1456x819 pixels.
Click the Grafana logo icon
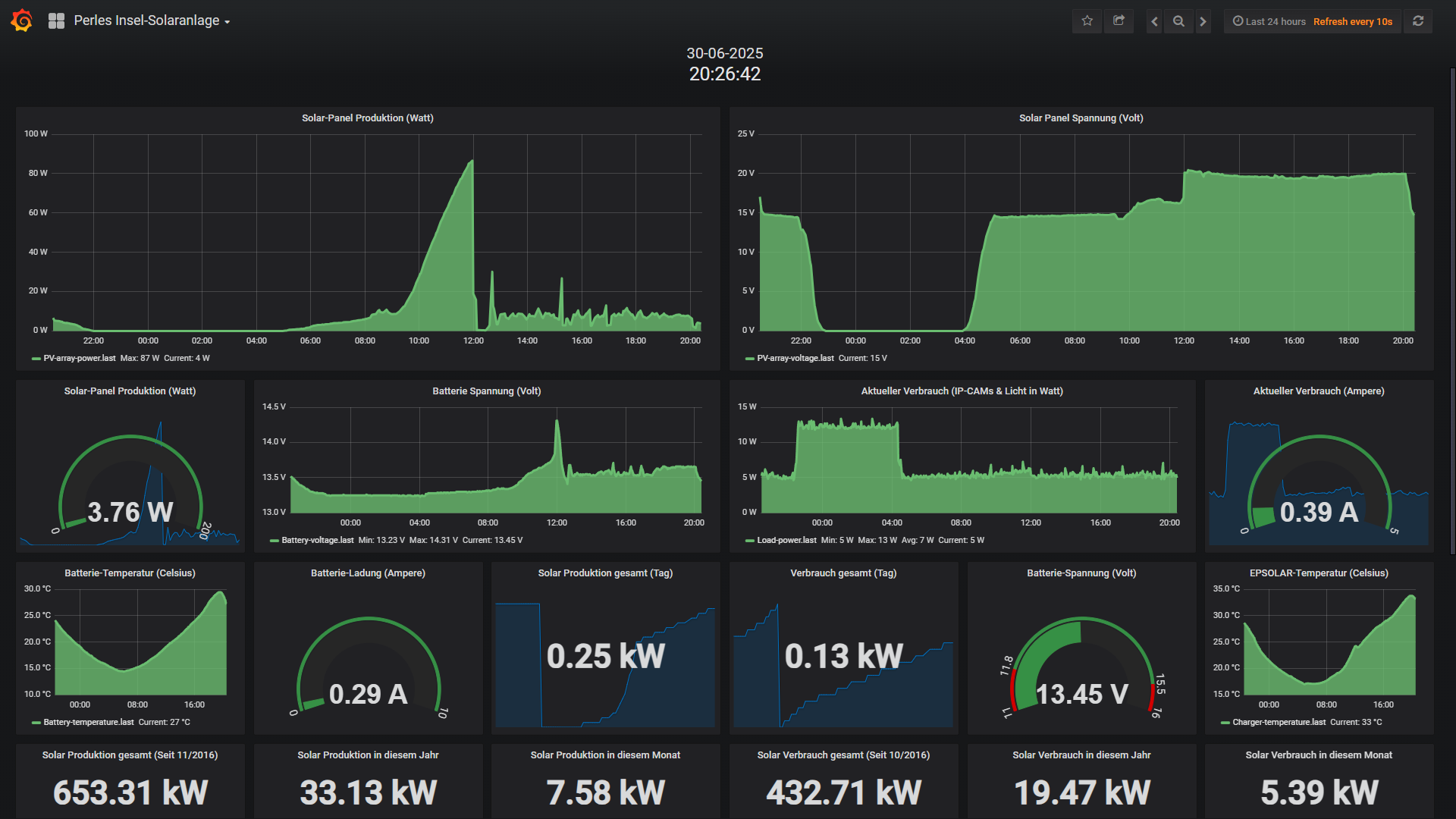[x=22, y=20]
